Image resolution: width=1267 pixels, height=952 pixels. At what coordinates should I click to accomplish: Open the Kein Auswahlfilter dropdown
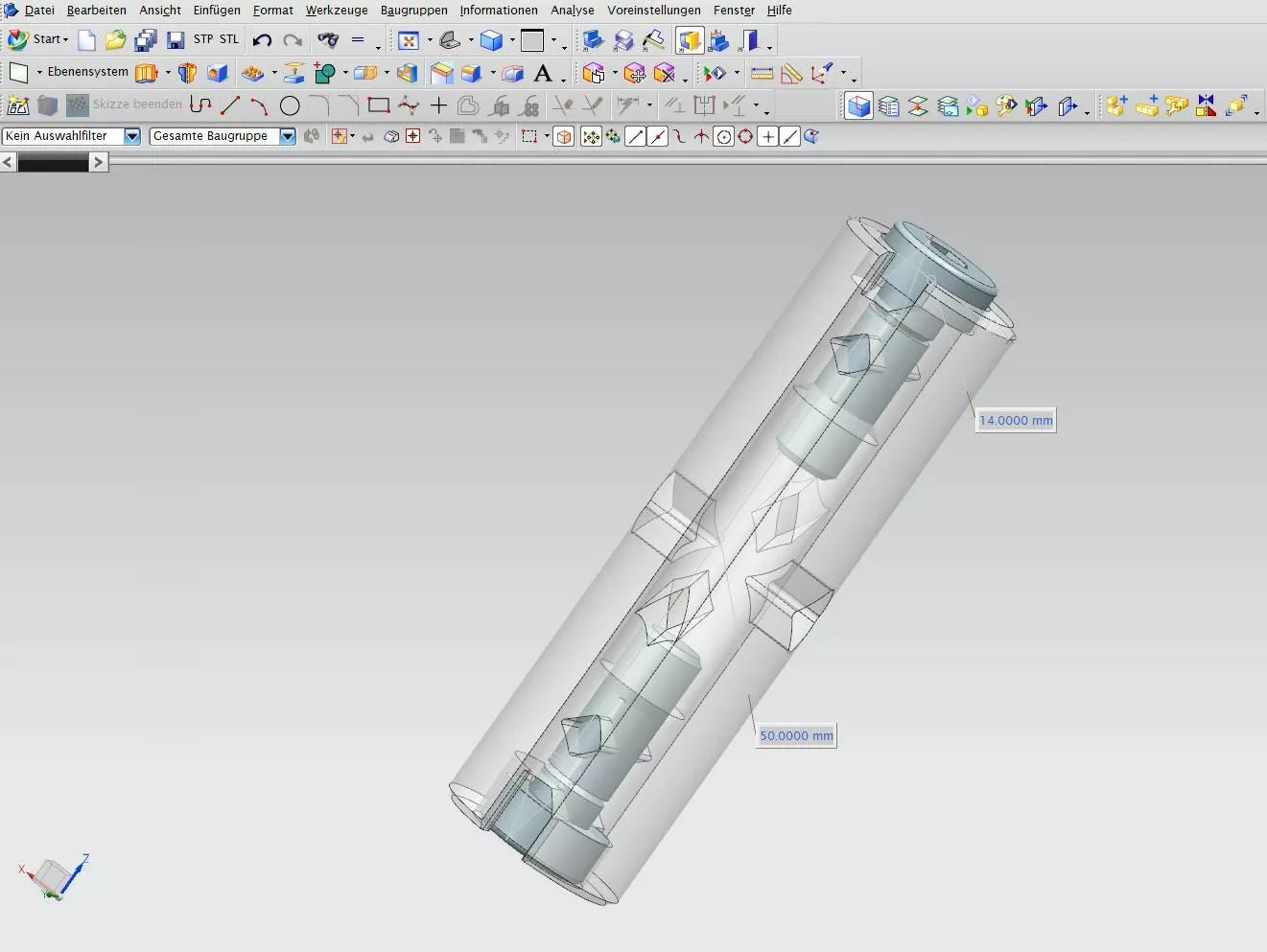click(132, 136)
